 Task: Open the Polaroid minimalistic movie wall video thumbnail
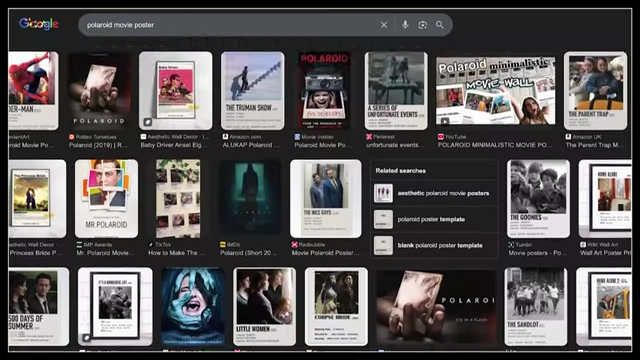[496, 91]
